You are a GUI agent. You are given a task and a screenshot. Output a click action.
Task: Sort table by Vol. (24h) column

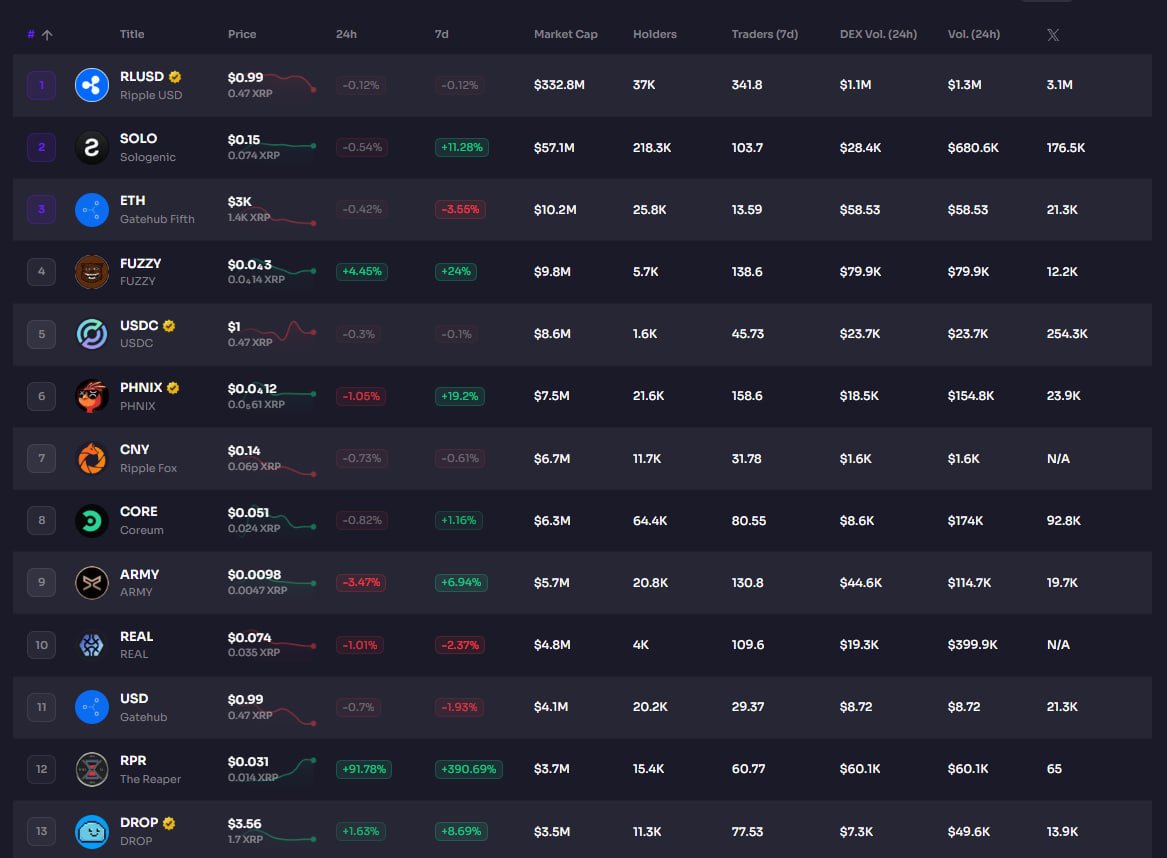973,34
